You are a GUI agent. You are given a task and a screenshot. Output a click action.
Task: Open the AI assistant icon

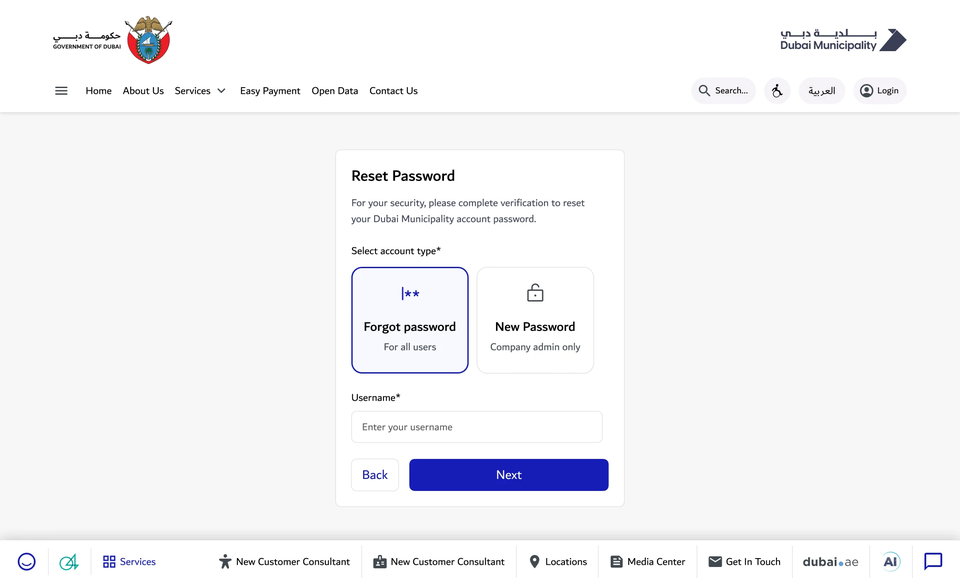(890, 562)
